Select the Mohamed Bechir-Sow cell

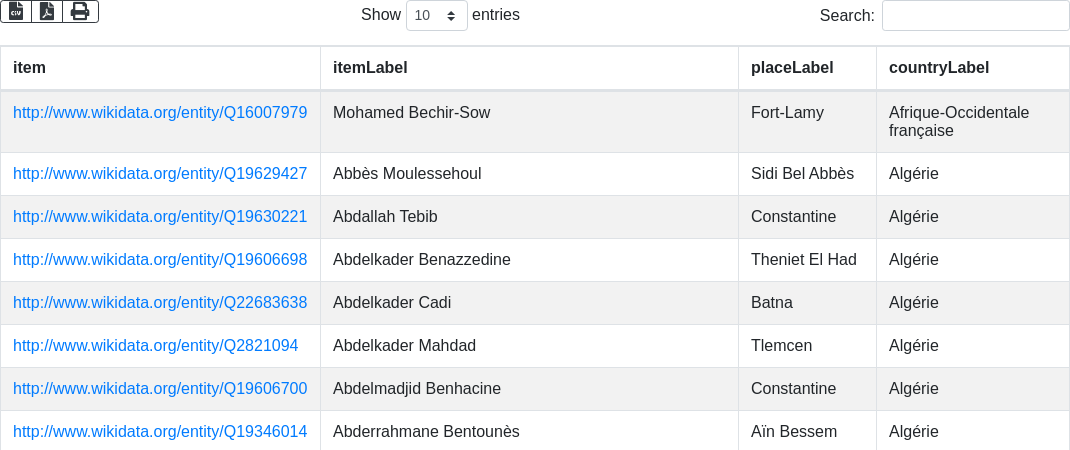click(x=530, y=122)
